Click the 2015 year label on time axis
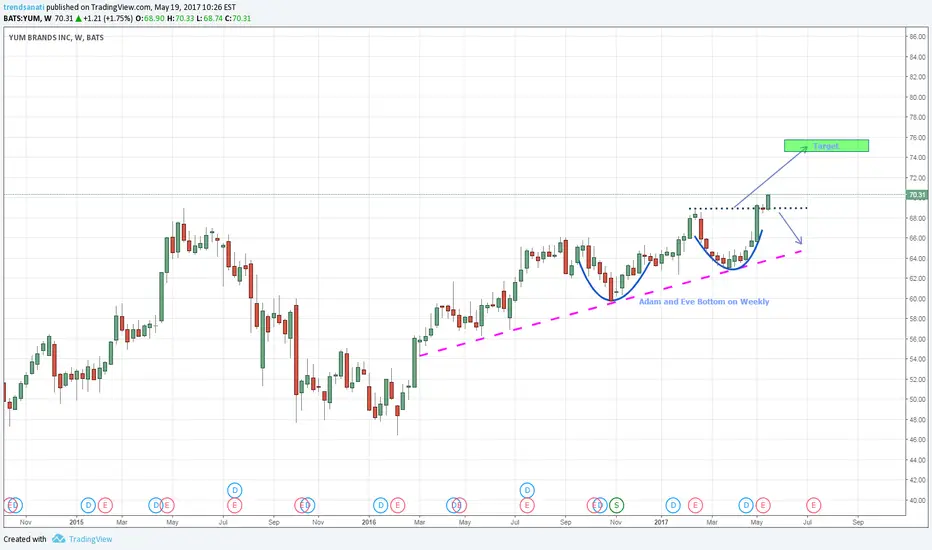 pos(77,522)
